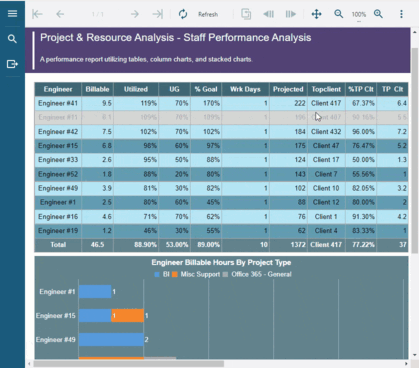
Task: Click the Office 365 - General gray swatch
Action: (x=225, y=274)
